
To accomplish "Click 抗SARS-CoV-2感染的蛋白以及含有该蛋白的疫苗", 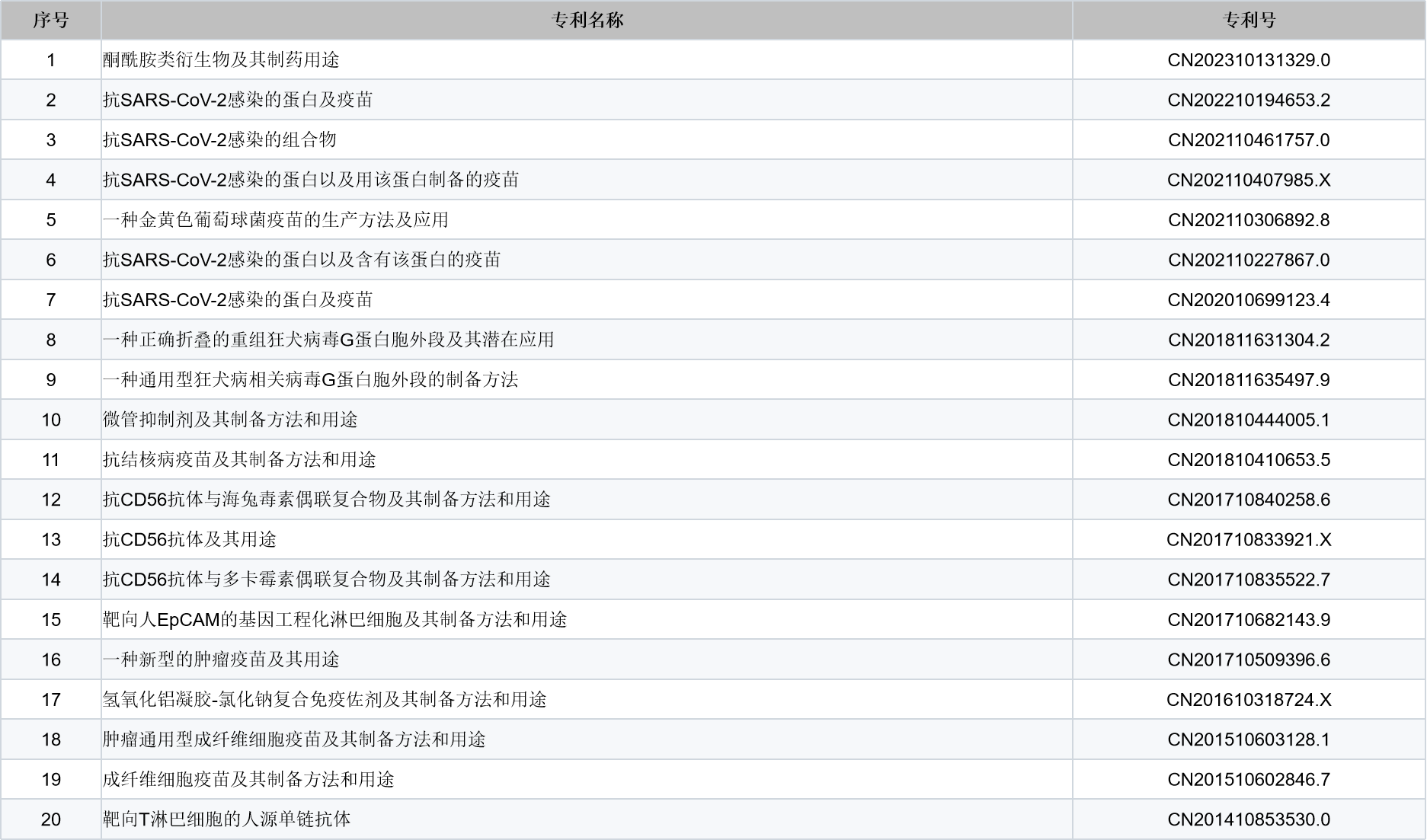I will (302, 260).
